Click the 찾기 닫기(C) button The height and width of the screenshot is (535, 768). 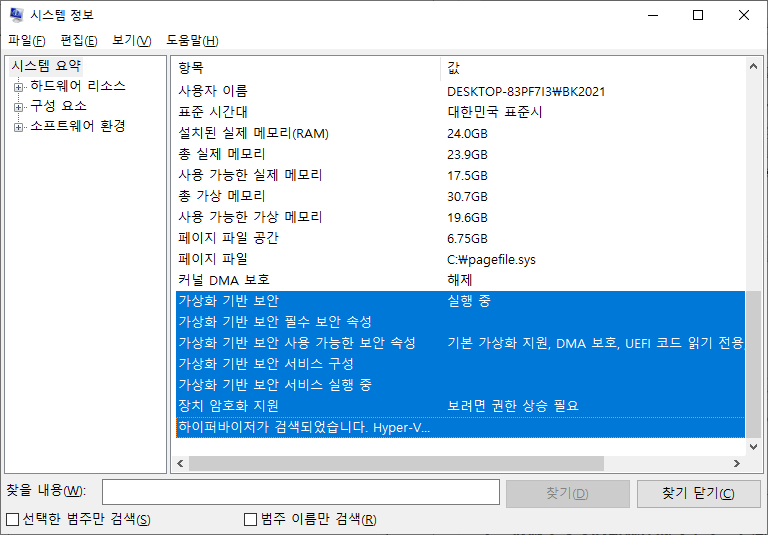pyautogui.click(x=698, y=493)
